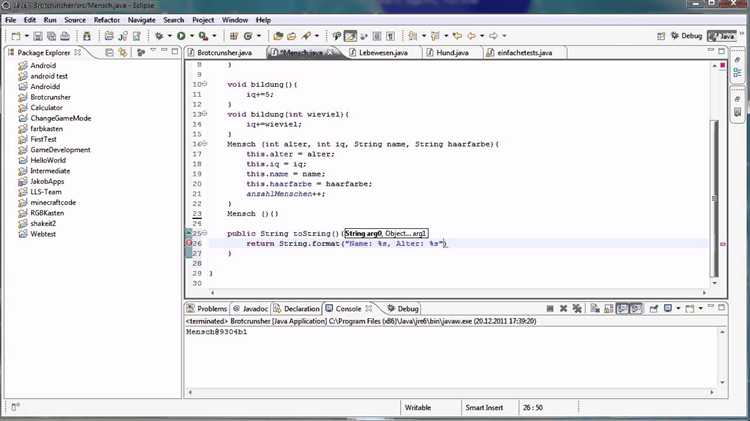
Task: Click the Search flashlight toolbar icon
Action: point(306,36)
